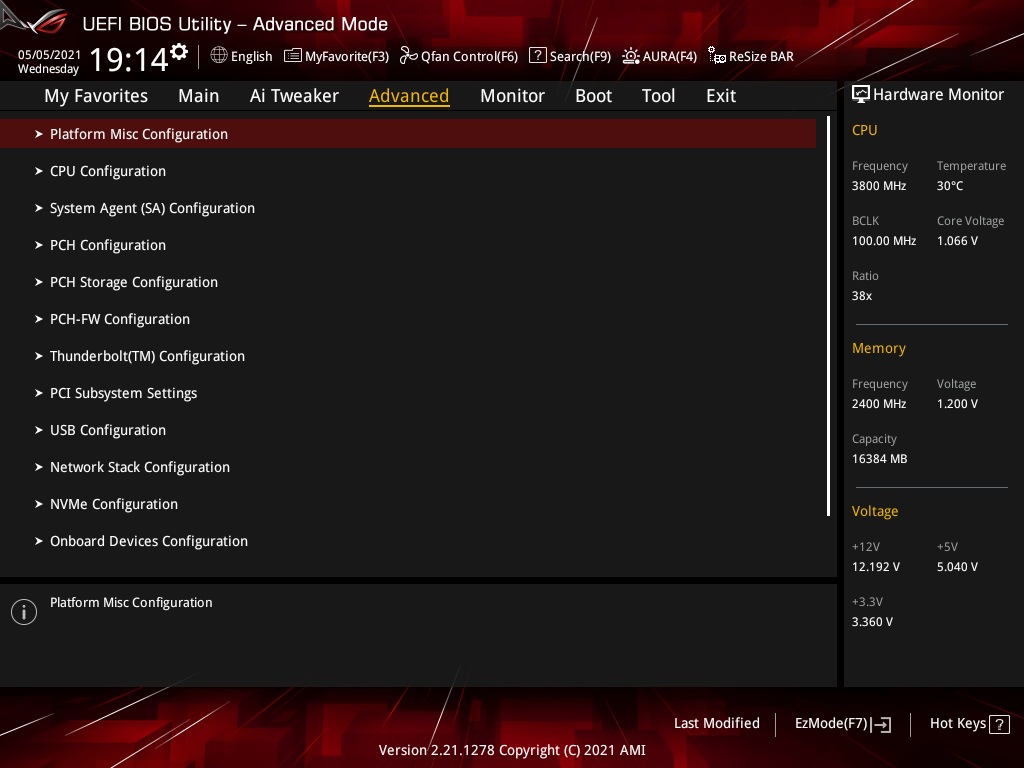Expand USB Configuration arrow

click(x=39, y=430)
